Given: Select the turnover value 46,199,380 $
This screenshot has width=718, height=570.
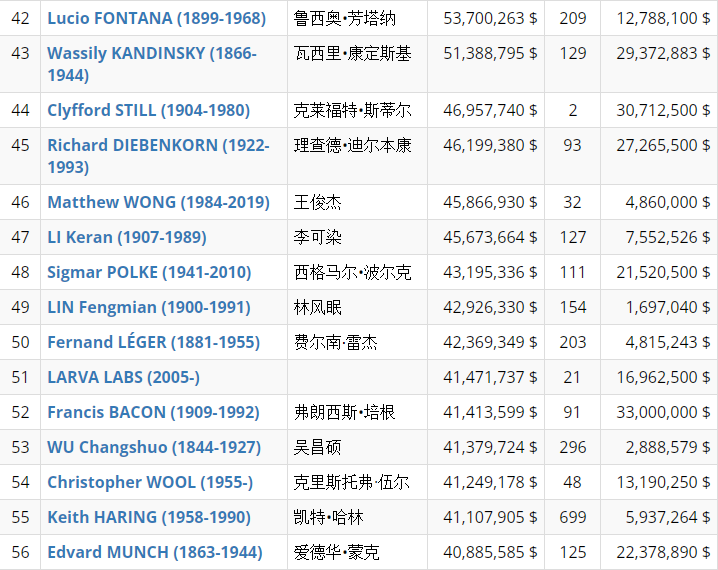Looking at the screenshot, I should (490, 146).
